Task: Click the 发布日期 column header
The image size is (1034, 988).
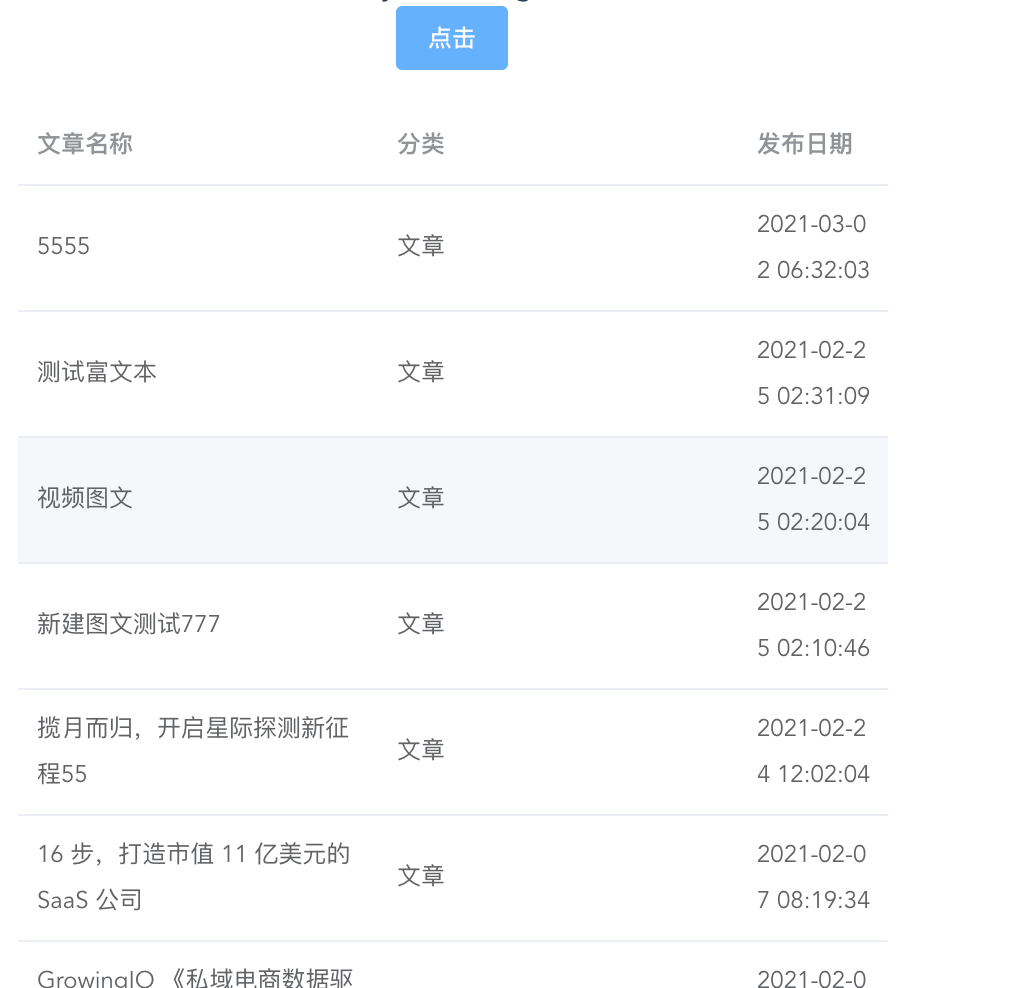Action: tap(805, 144)
